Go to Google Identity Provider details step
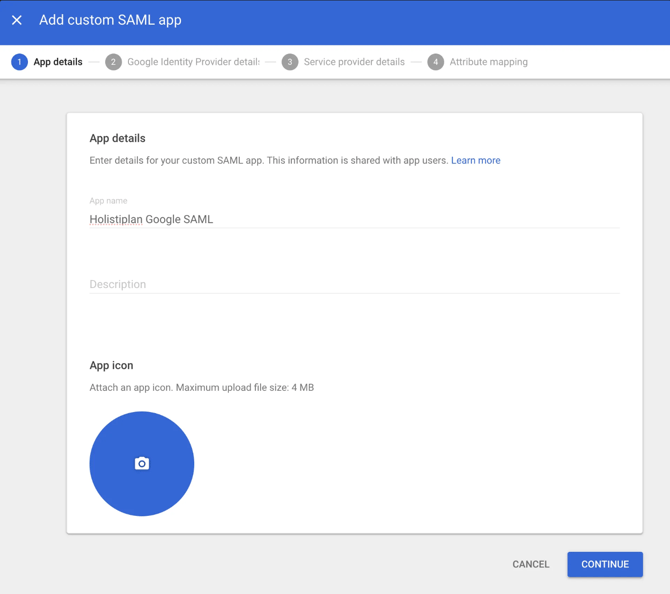 pyautogui.click(x=194, y=62)
